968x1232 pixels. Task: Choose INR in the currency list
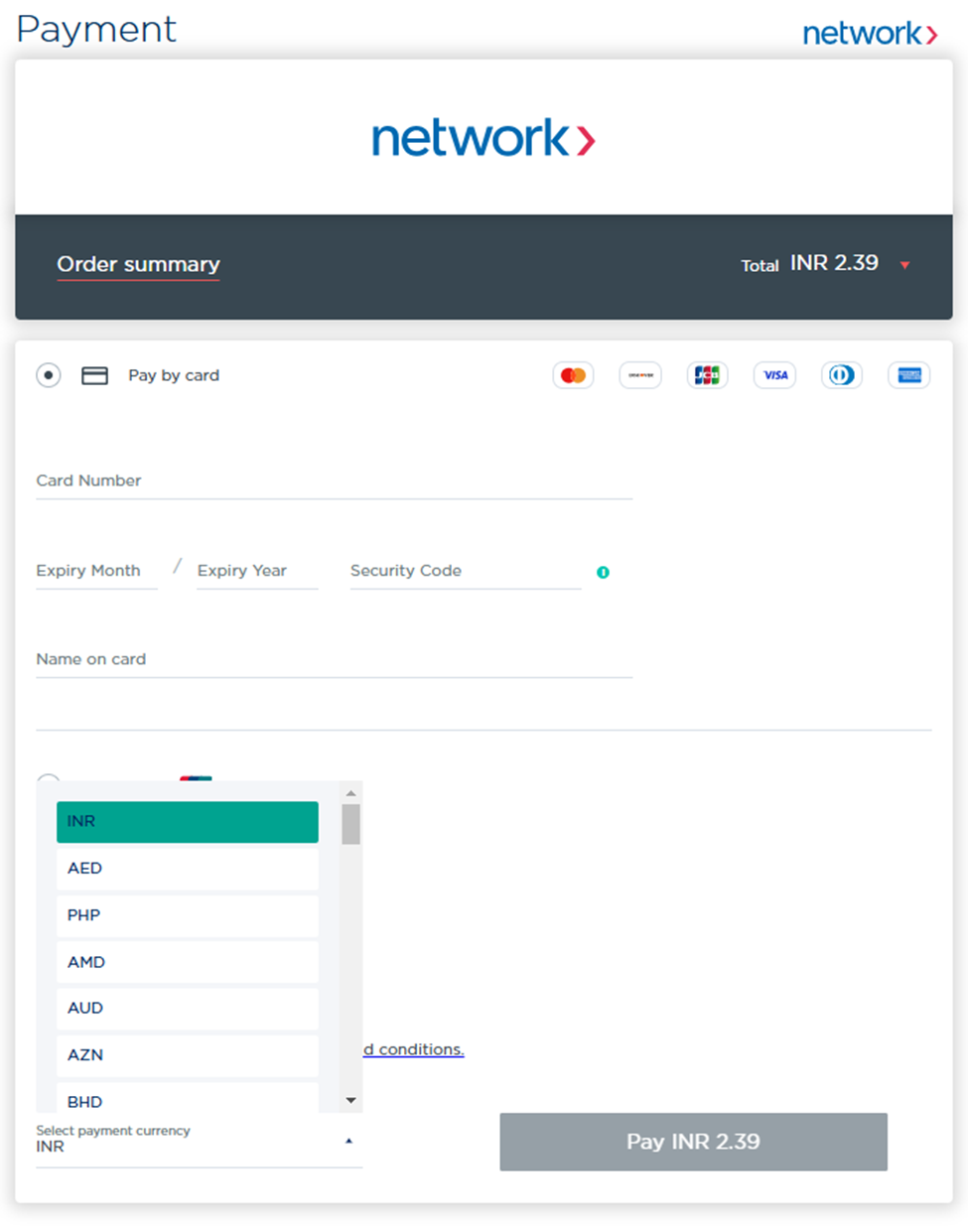click(188, 822)
